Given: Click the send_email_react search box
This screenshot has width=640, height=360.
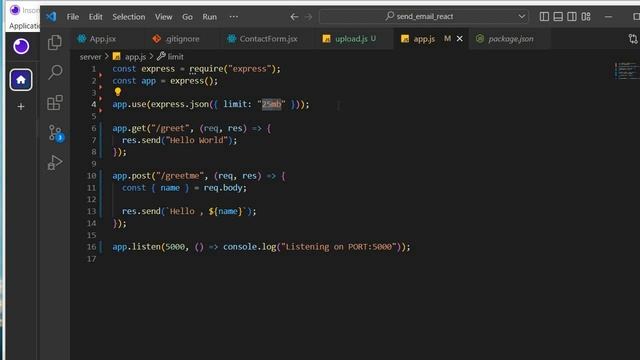Looking at the screenshot, I should point(424,16).
